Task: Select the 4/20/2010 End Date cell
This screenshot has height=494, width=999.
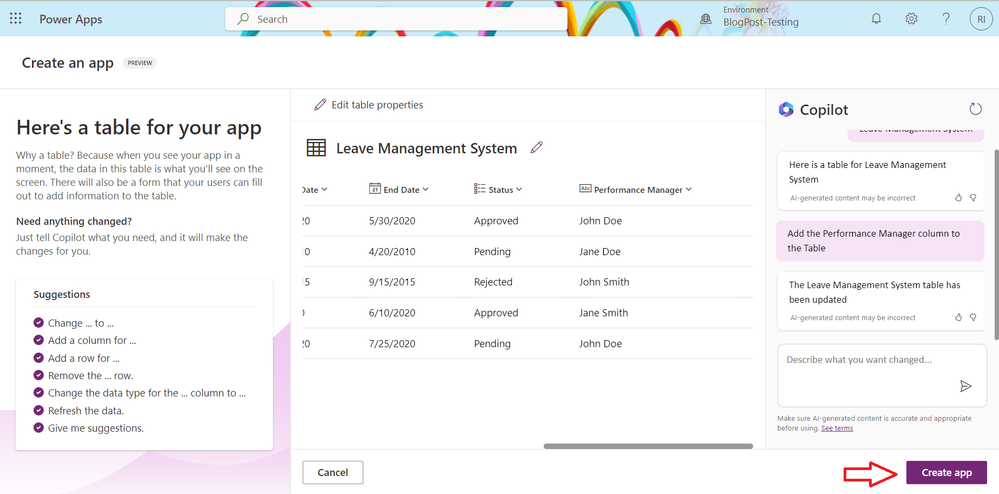Action: tap(392, 252)
